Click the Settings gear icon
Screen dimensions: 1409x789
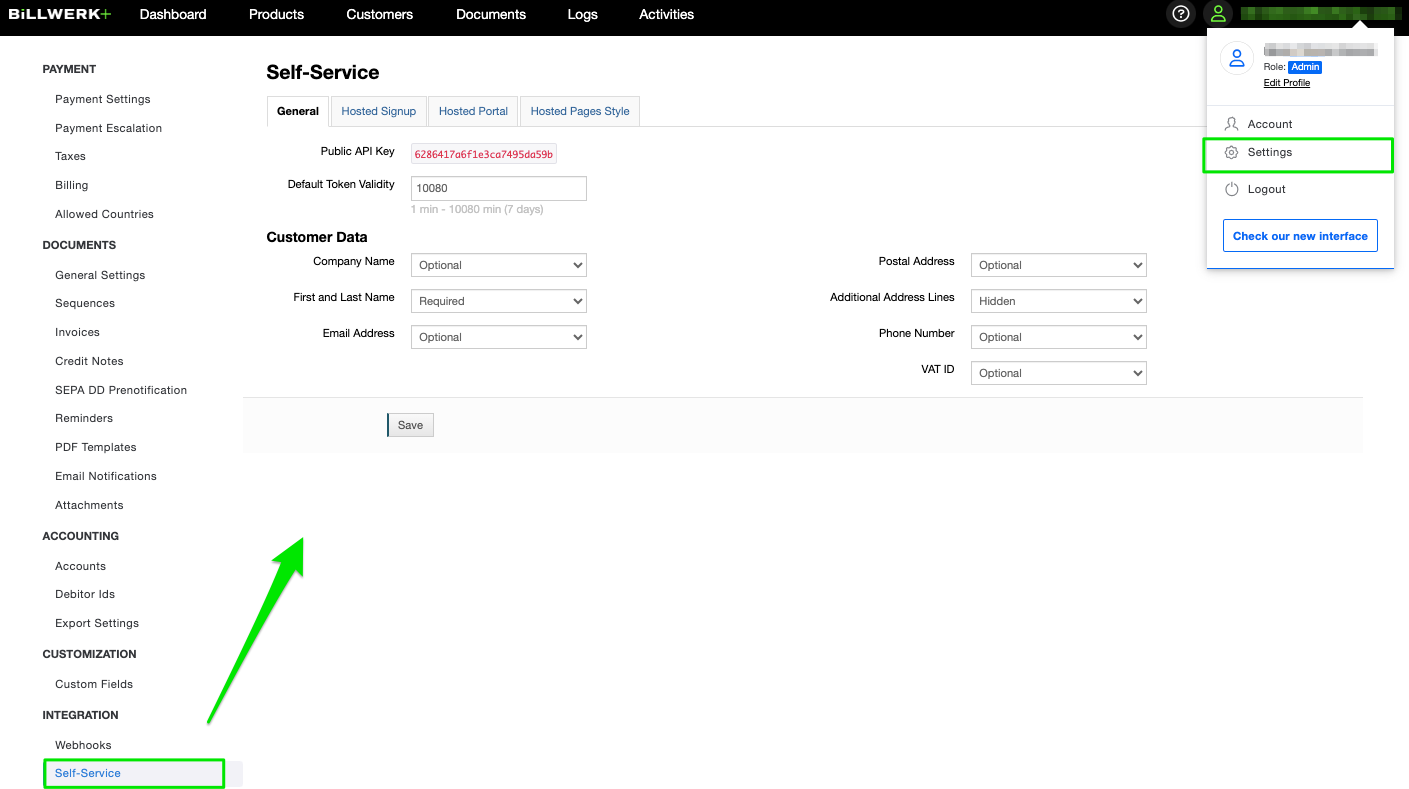click(1232, 152)
